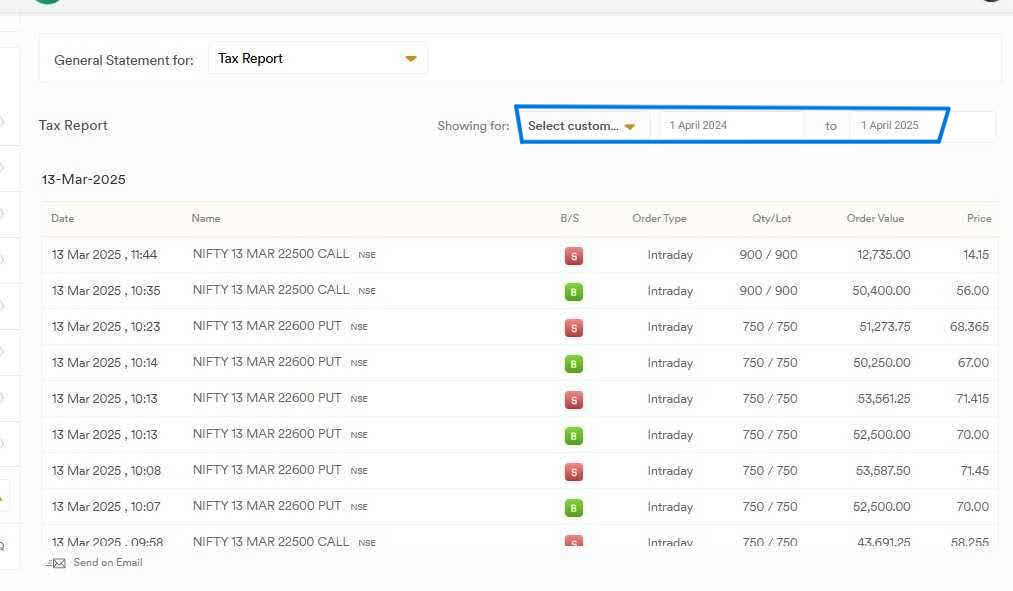1013x591 pixels.
Task: Click the Date column header
Action: 63,218
